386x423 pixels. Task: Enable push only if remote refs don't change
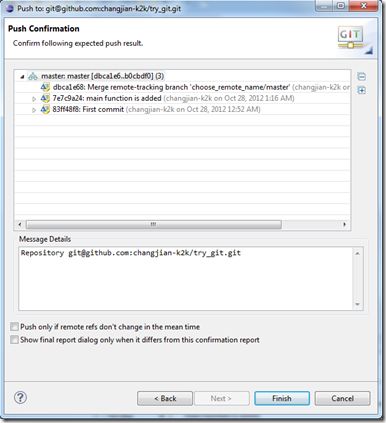pyautogui.click(x=14, y=327)
